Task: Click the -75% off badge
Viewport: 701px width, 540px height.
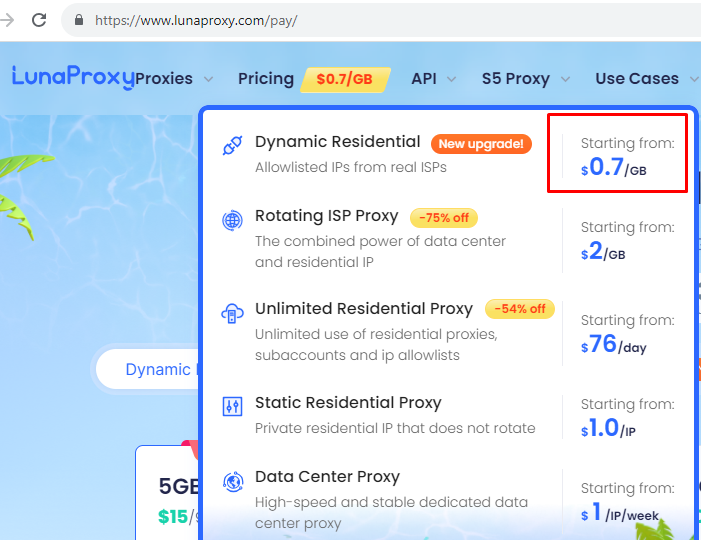Action: click(444, 218)
